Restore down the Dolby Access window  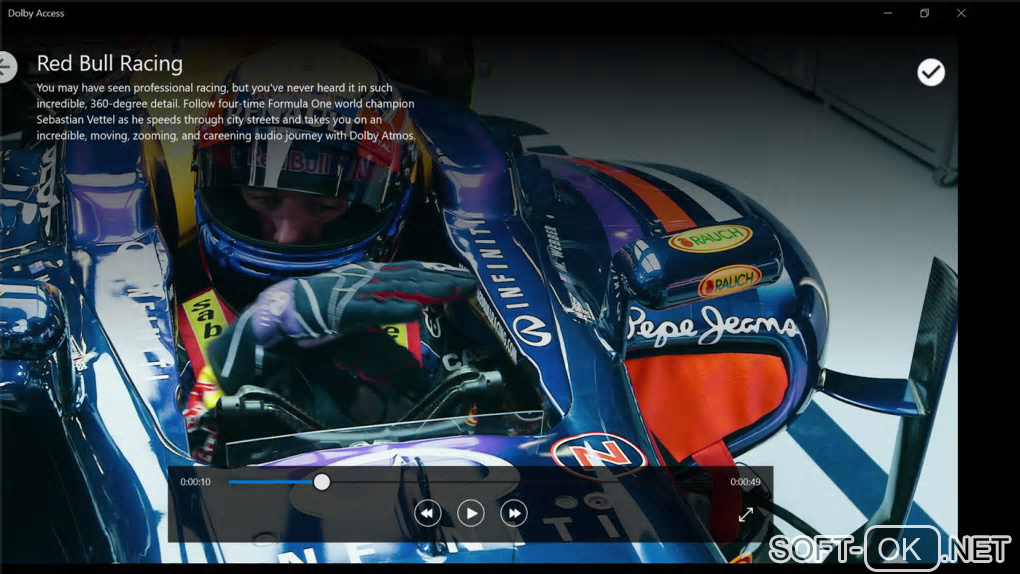[924, 13]
